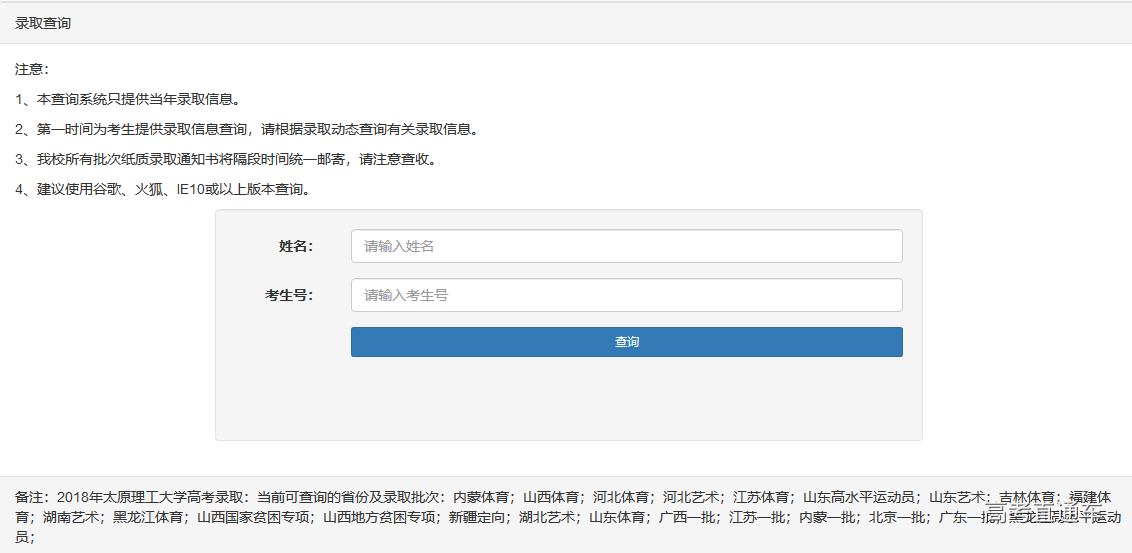The height and width of the screenshot is (553, 1132).
Task: Click 内蒙体育 in the batch list
Action: pos(481,497)
